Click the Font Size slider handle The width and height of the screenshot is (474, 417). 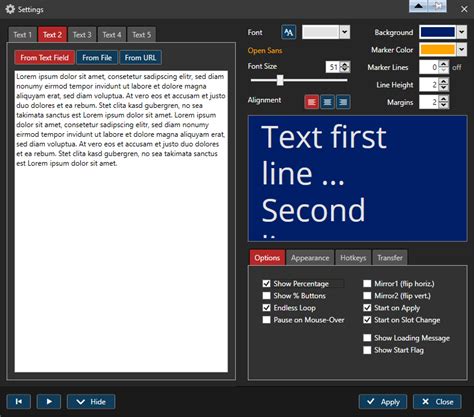pos(280,80)
